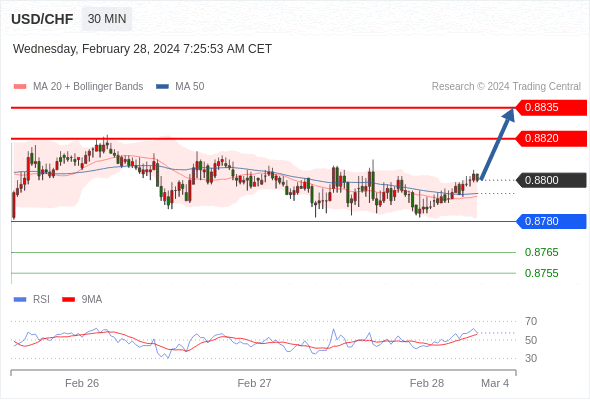Click the RSI 30 level label
The width and height of the screenshot is (590, 400).
[x=531, y=358]
